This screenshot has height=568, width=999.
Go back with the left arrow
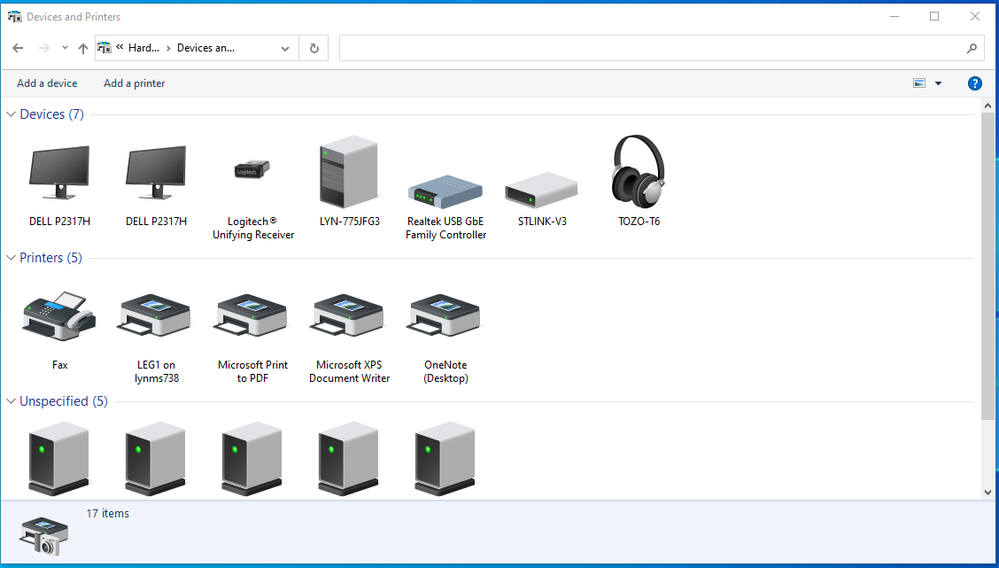pyautogui.click(x=18, y=48)
